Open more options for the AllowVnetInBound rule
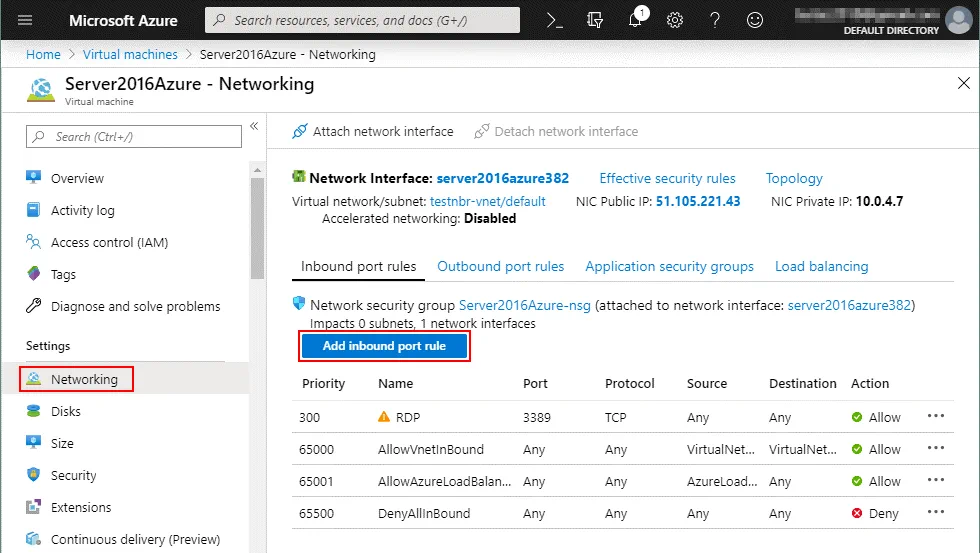The image size is (980, 553). point(936,449)
